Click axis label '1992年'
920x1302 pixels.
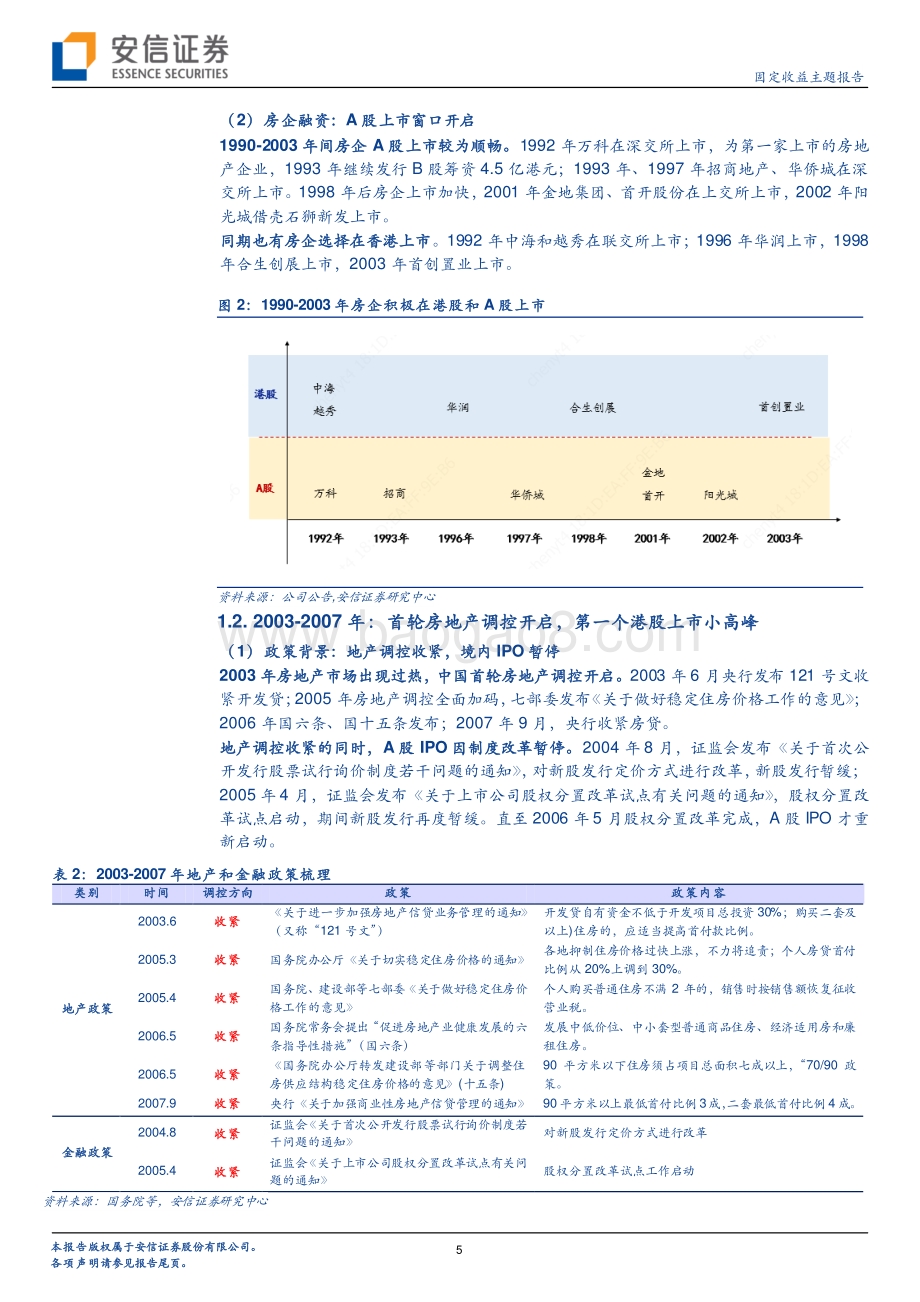coord(326,538)
